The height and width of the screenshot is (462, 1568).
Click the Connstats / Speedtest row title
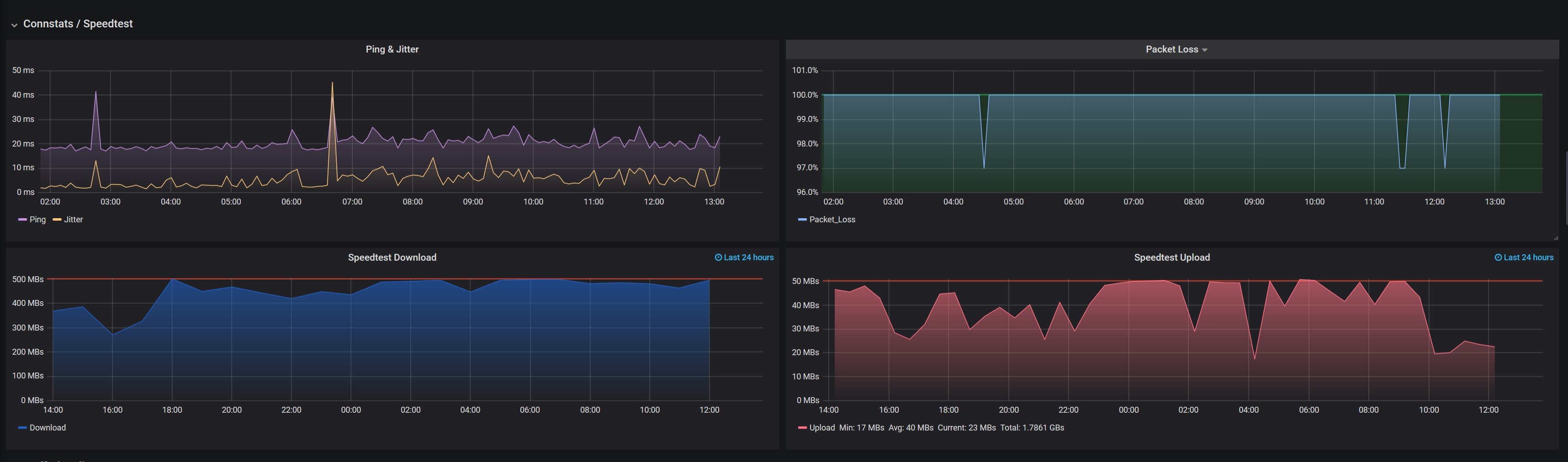point(78,24)
